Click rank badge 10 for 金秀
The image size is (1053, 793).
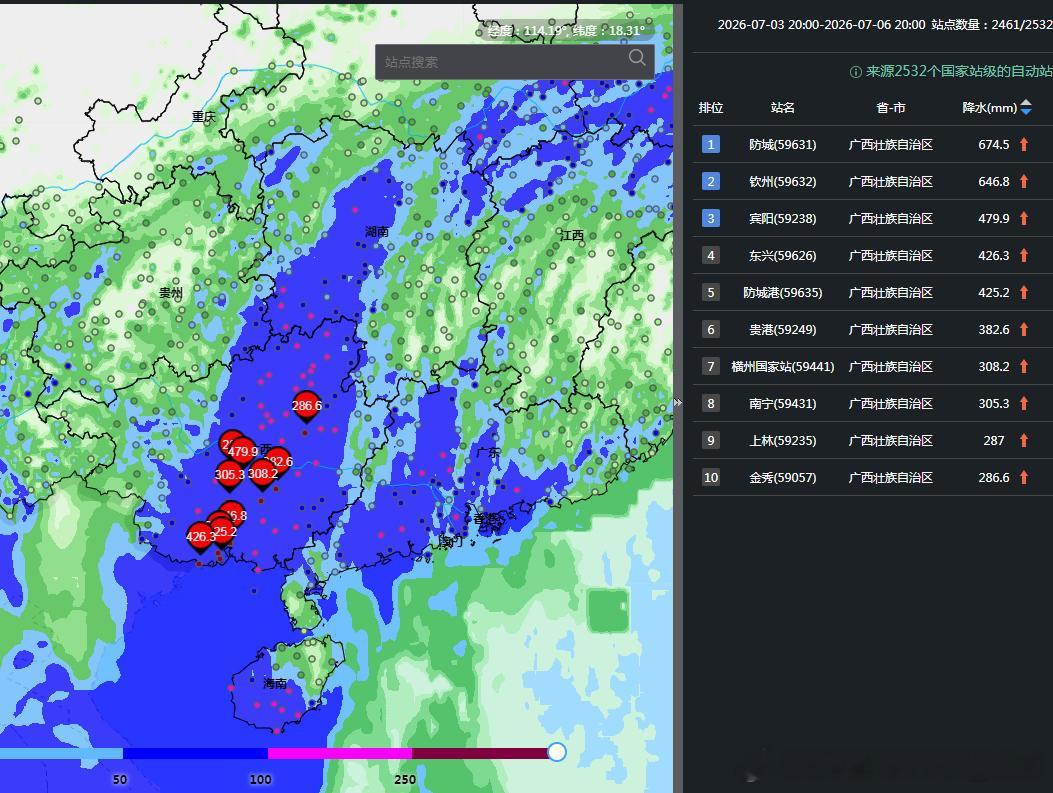711,477
